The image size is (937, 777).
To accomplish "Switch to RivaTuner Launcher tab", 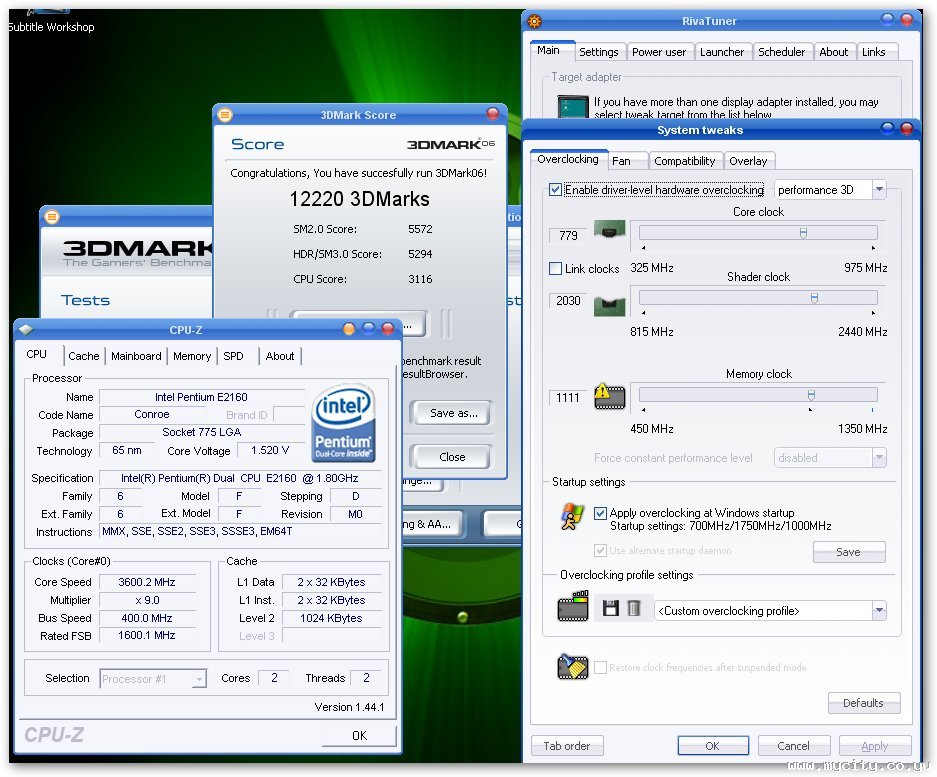I will pyautogui.click(x=722, y=52).
